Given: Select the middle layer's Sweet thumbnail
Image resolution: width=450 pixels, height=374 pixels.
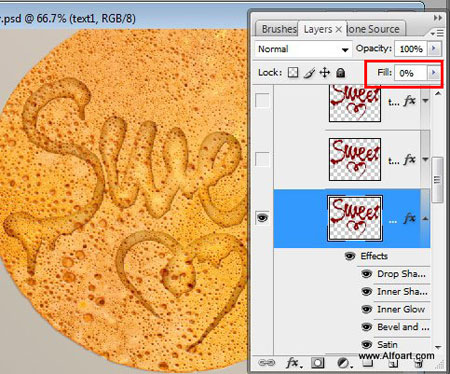Looking at the screenshot, I should [x=355, y=160].
